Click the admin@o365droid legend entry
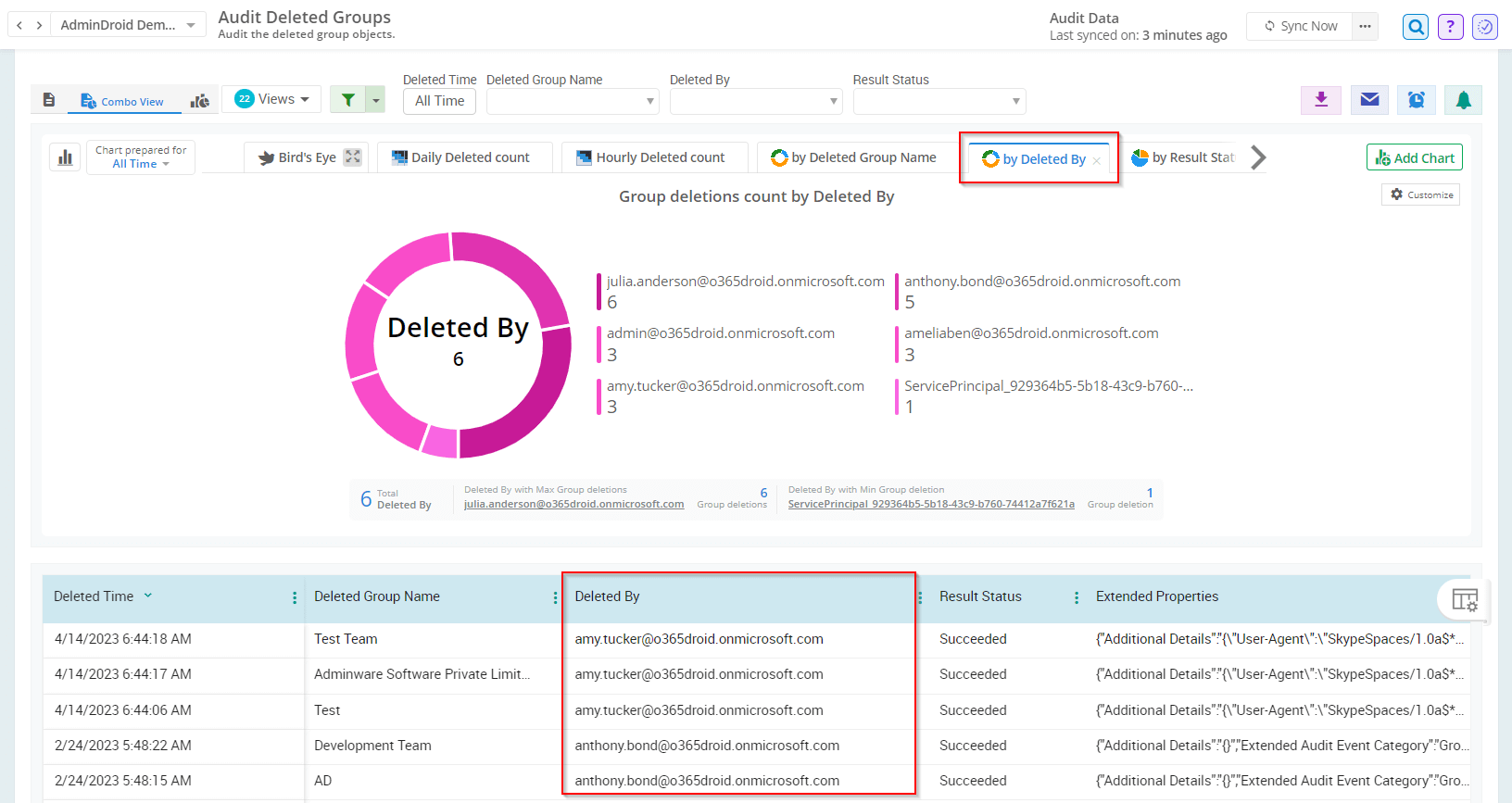The height and width of the screenshot is (803, 1512). pyautogui.click(x=716, y=344)
